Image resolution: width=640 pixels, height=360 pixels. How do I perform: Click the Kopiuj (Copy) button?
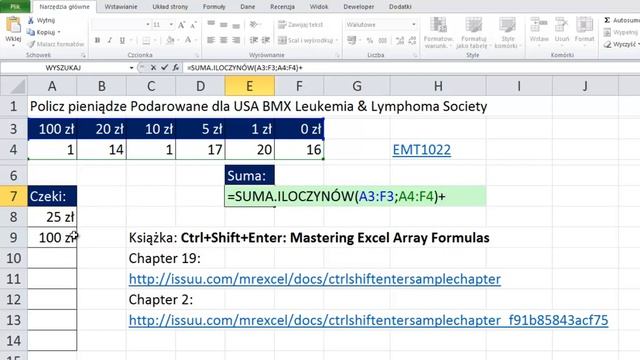tap(41, 32)
